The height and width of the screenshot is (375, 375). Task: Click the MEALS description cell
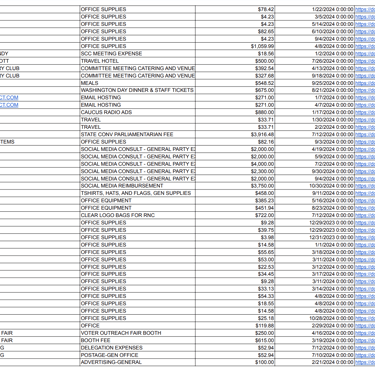[x=138, y=83]
